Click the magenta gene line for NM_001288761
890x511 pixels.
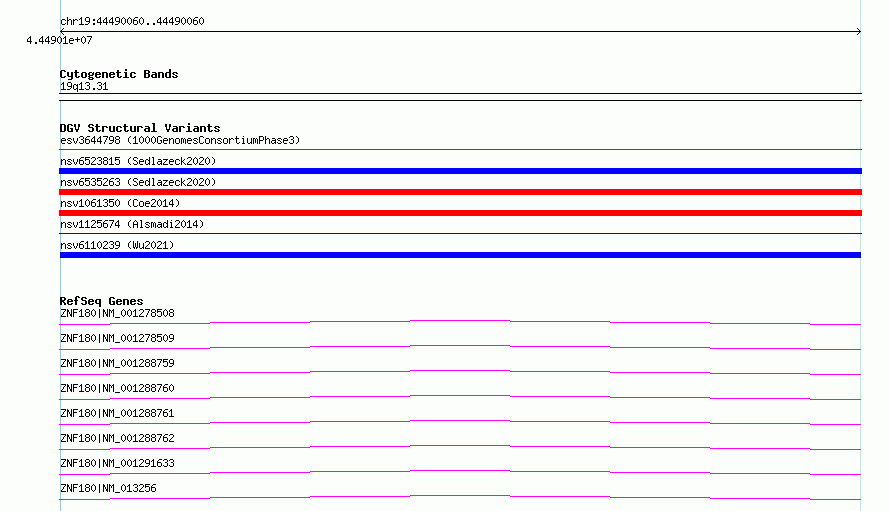(x=460, y=422)
